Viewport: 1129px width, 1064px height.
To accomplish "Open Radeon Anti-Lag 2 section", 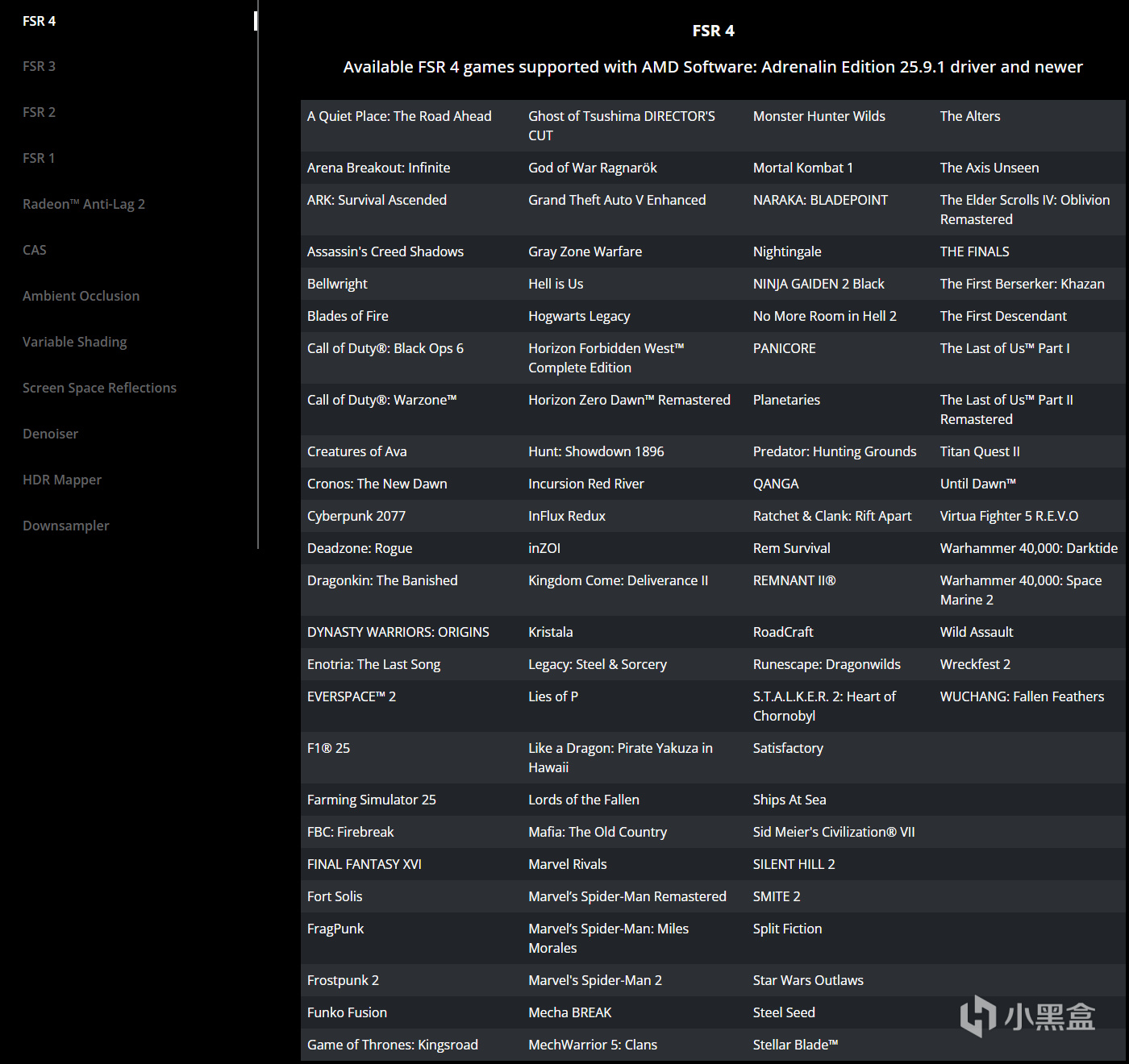I will 84,204.
